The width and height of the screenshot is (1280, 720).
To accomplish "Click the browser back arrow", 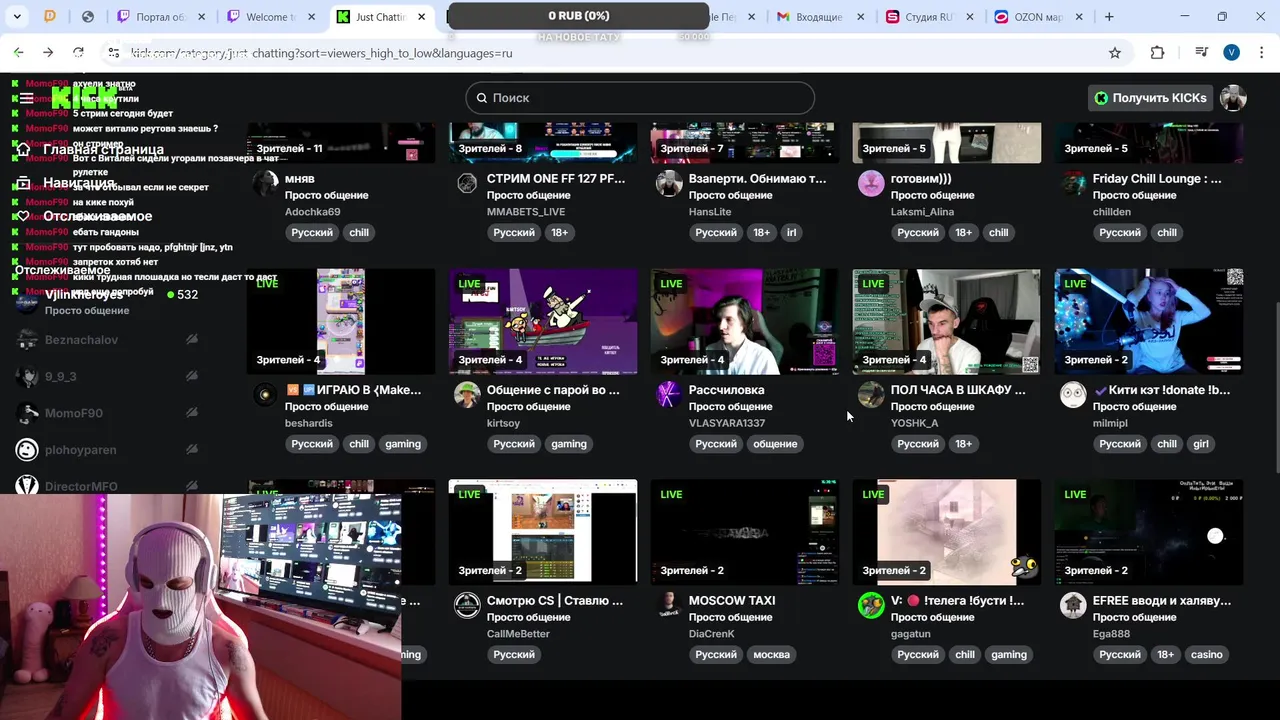I will click(19, 52).
